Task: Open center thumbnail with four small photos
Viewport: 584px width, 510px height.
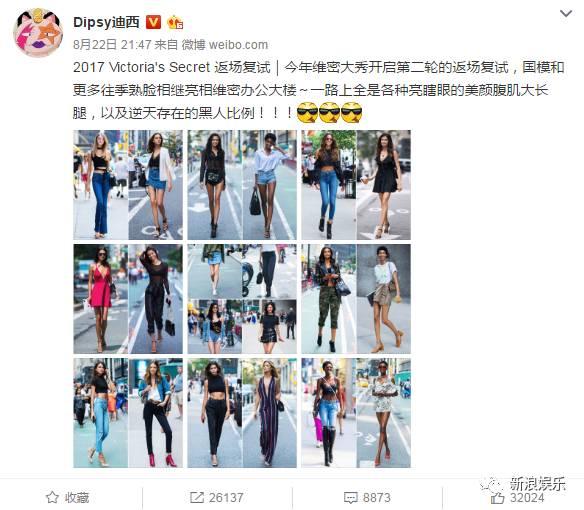Action: (x=242, y=299)
